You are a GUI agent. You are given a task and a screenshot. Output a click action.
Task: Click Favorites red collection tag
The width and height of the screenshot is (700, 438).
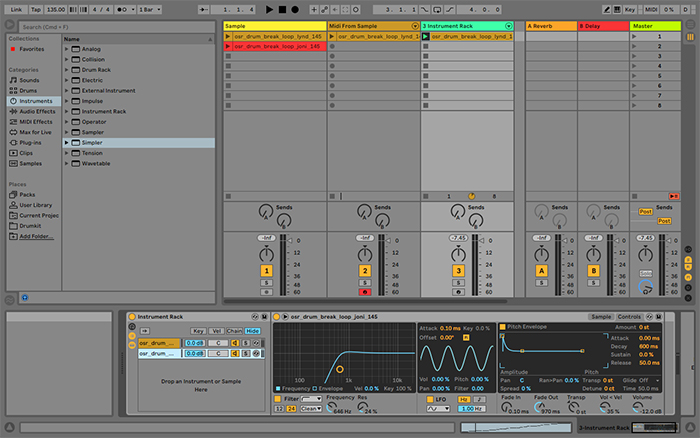tap(12, 49)
